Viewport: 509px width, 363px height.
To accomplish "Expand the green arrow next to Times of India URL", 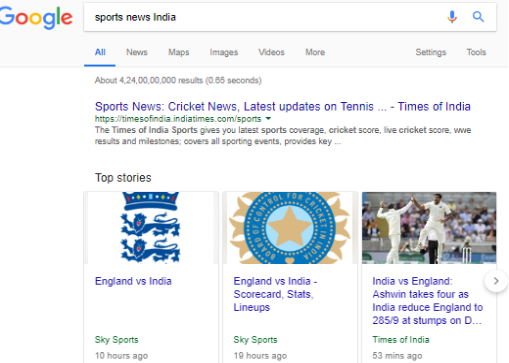I will tap(268, 118).
